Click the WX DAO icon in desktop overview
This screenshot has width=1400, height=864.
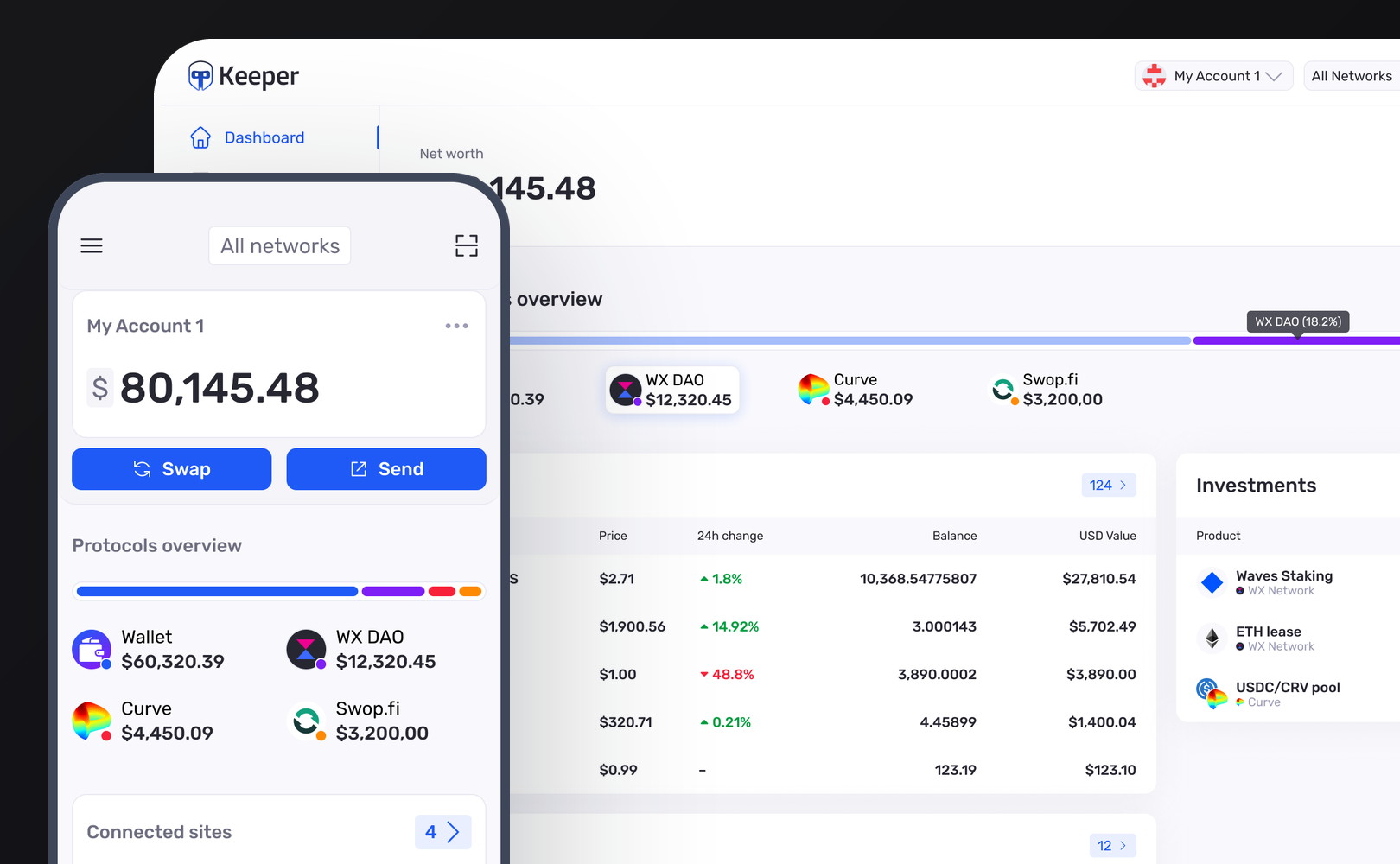626,390
